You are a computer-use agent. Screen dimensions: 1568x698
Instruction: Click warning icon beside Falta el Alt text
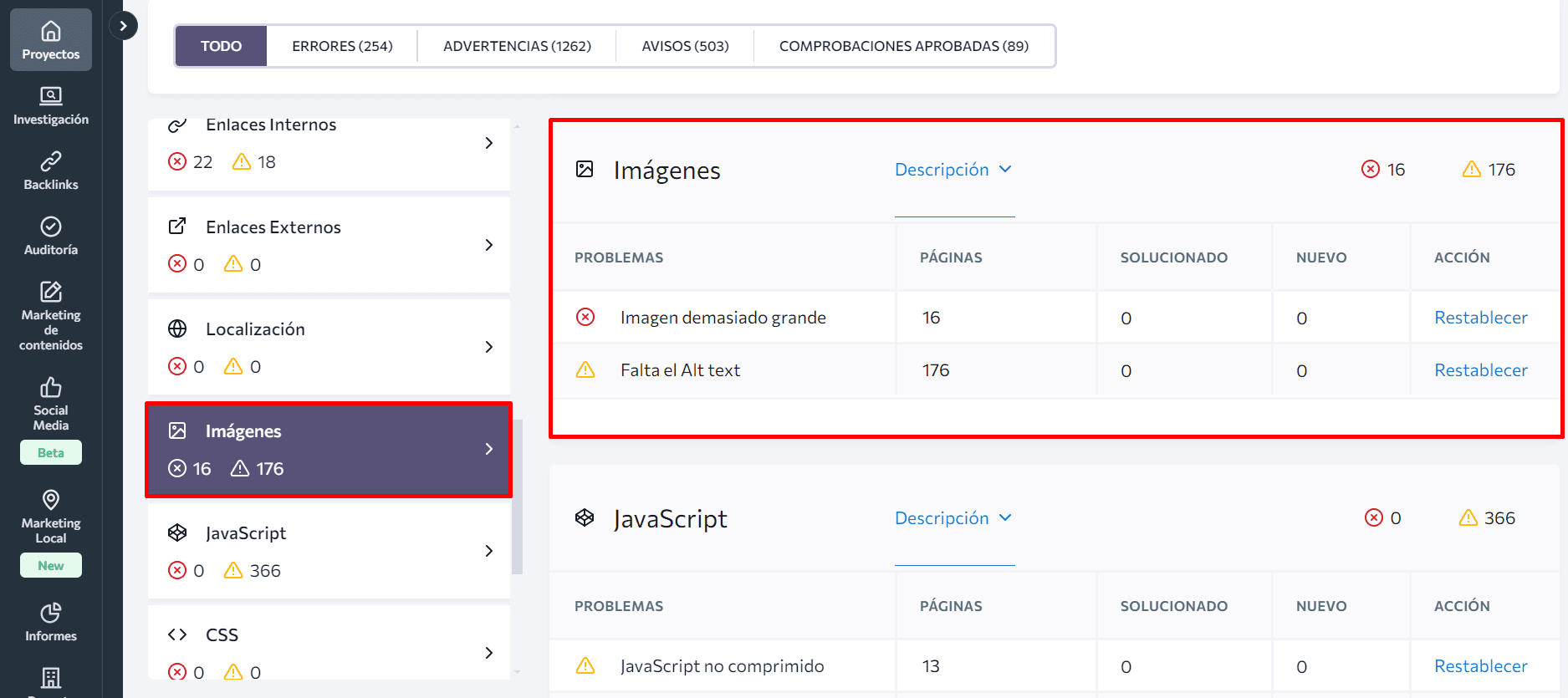585,369
